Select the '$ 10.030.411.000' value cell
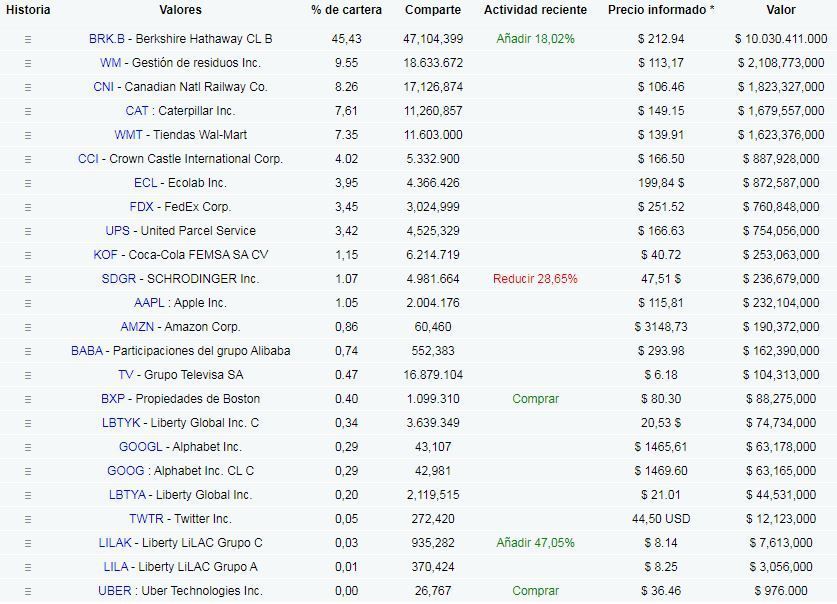The image size is (837, 604). coord(781,39)
